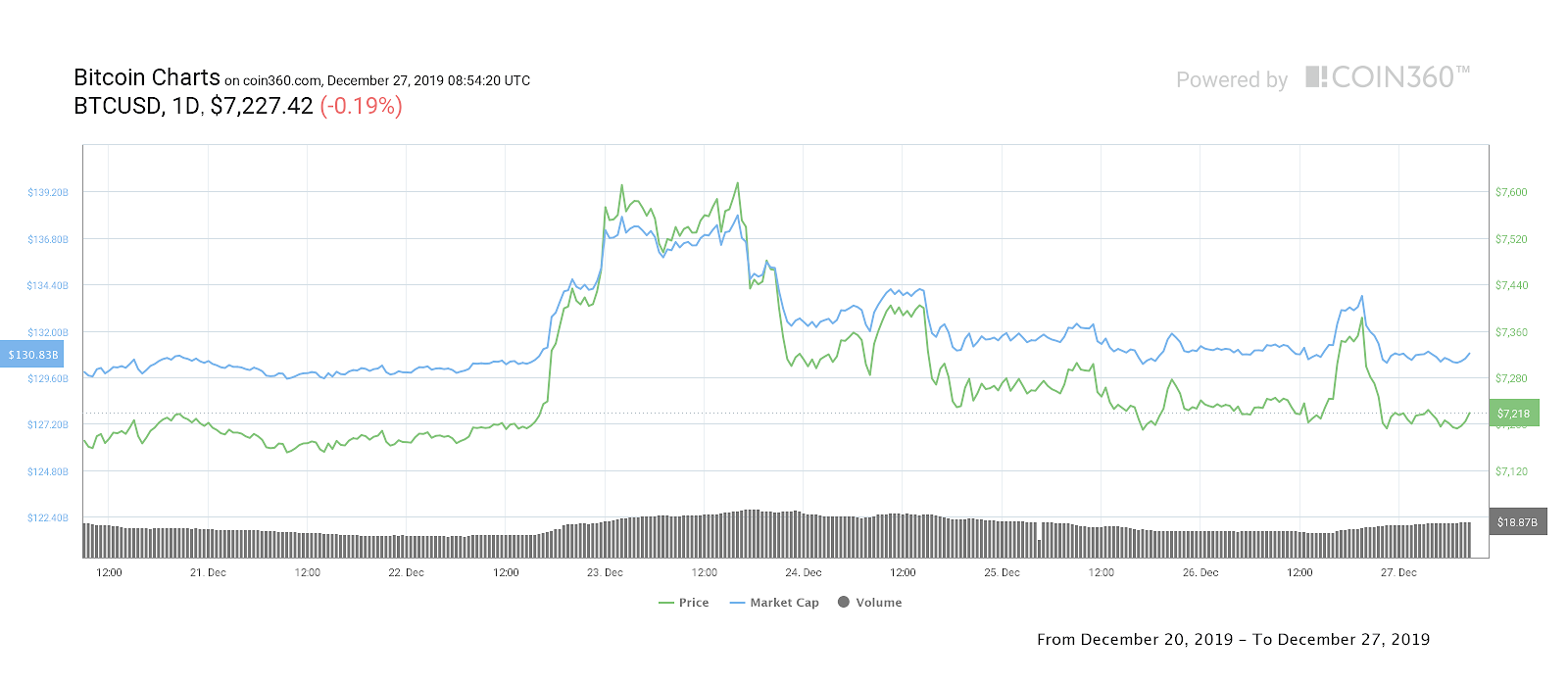Click the 24. Dec date label
The height and width of the screenshot is (686, 1568).
[x=804, y=572]
